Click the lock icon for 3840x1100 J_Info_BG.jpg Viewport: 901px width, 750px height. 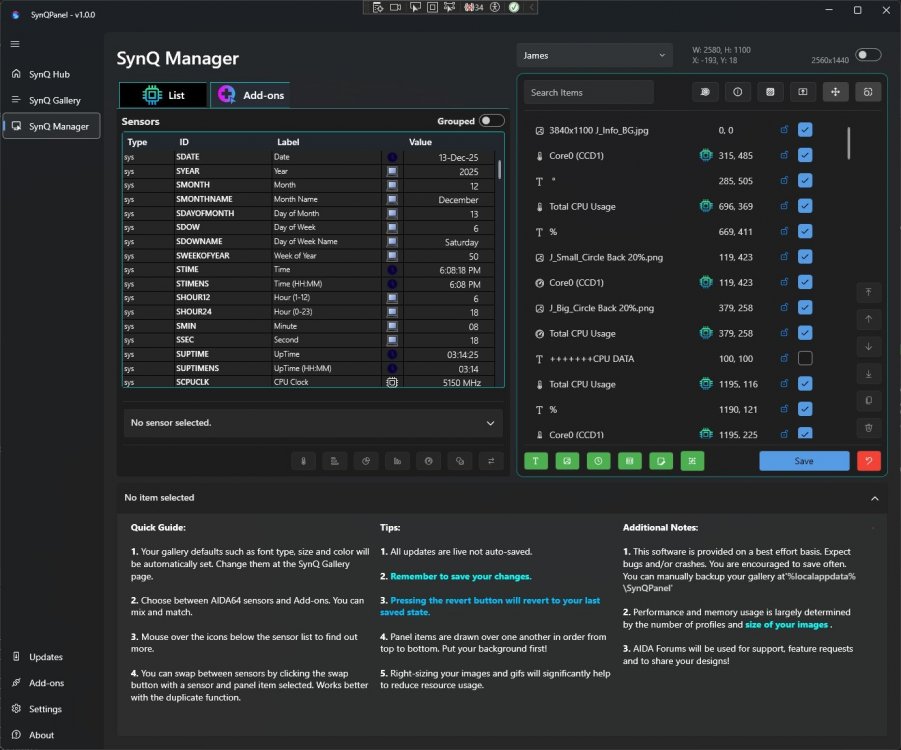[784, 130]
